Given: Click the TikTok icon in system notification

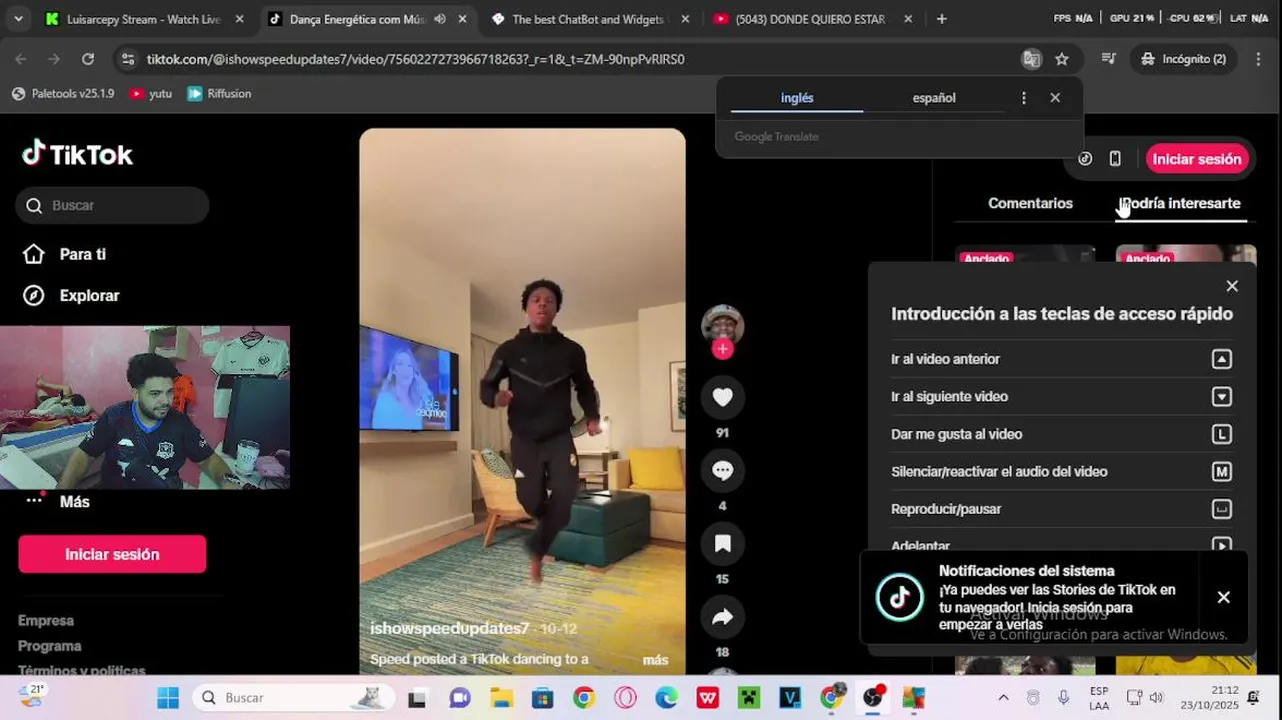Looking at the screenshot, I should pos(899,597).
